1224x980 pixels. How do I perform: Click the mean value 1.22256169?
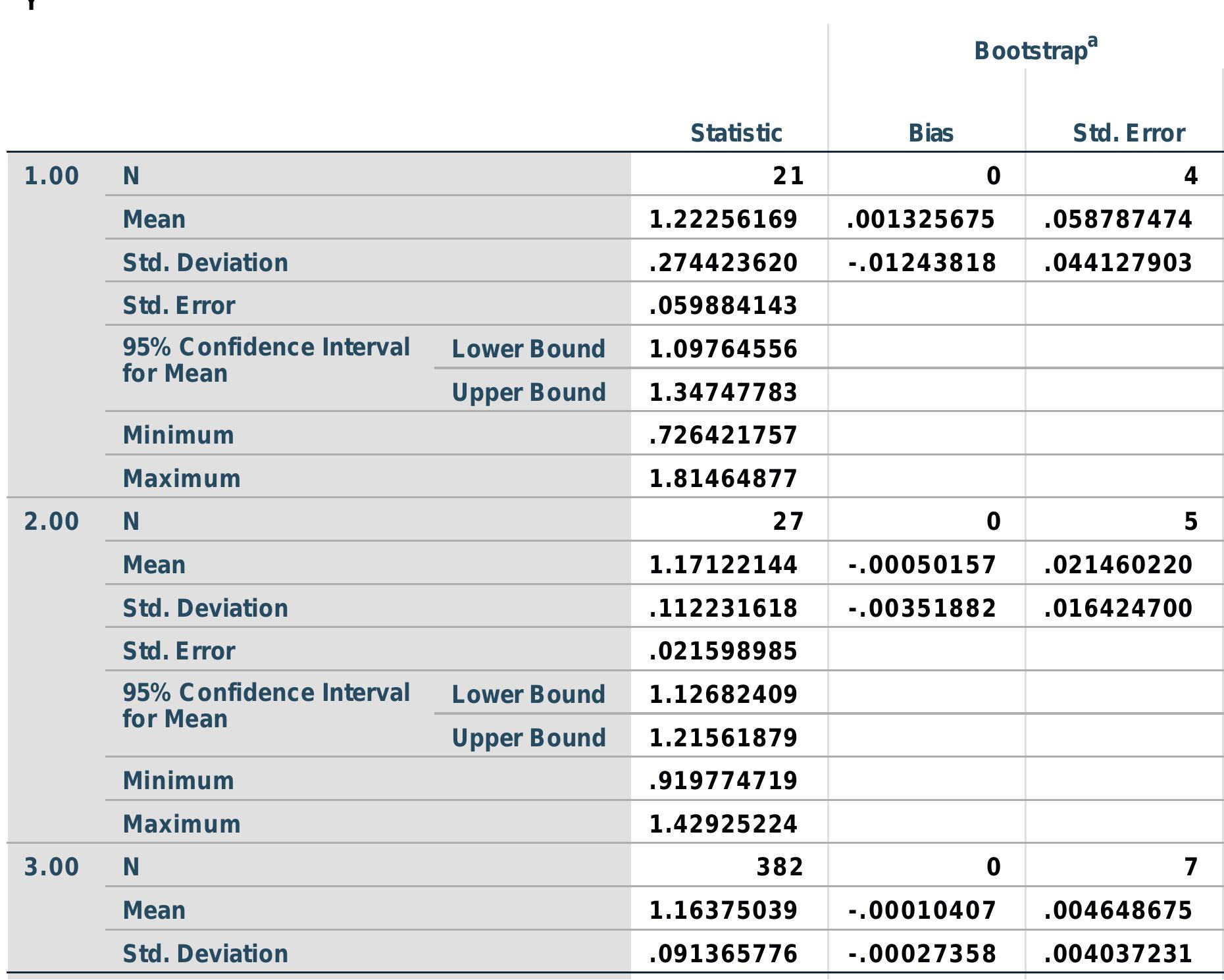point(723,220)
